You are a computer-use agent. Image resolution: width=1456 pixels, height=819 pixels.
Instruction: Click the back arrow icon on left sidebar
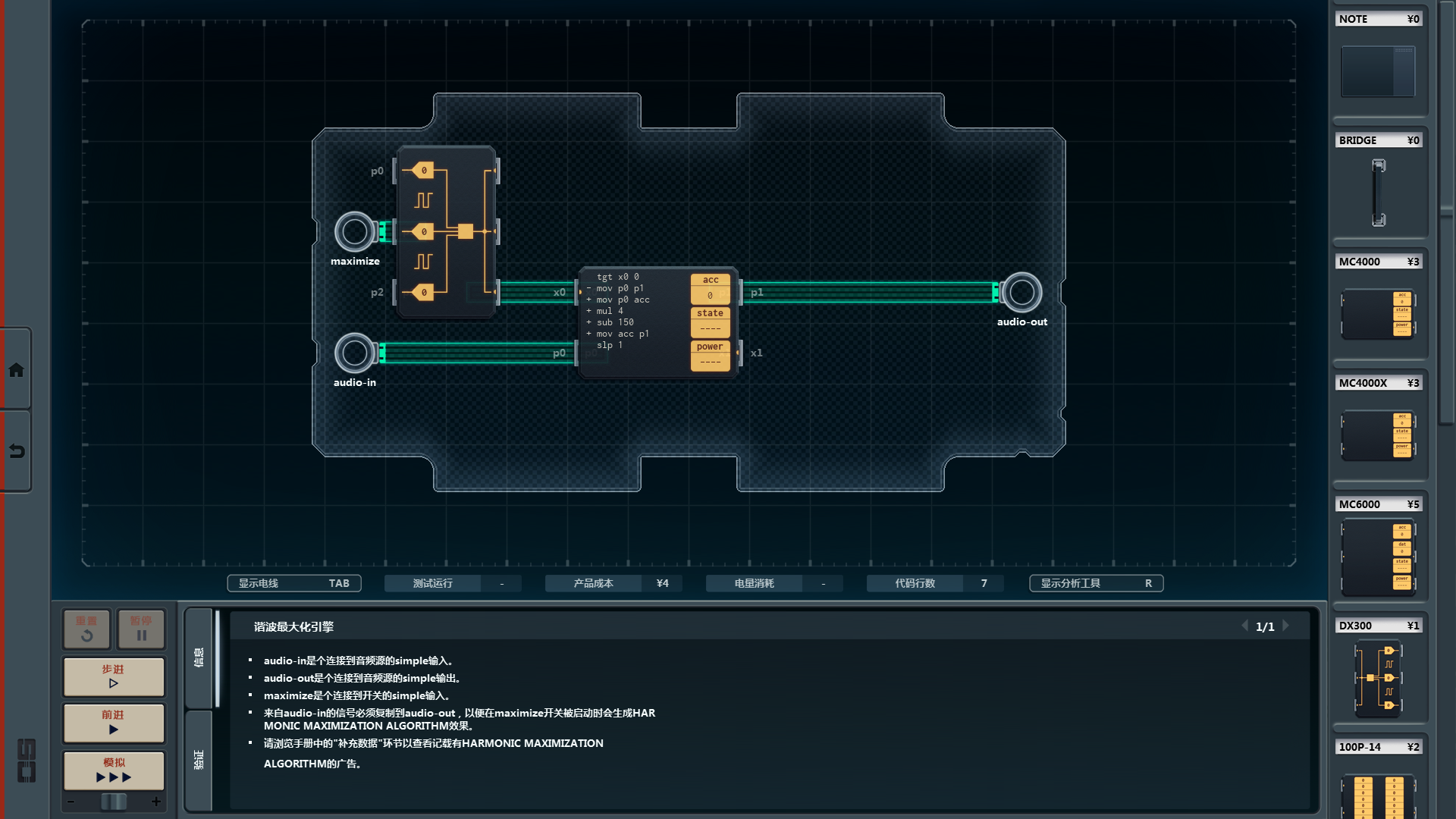tap(16, 452)
